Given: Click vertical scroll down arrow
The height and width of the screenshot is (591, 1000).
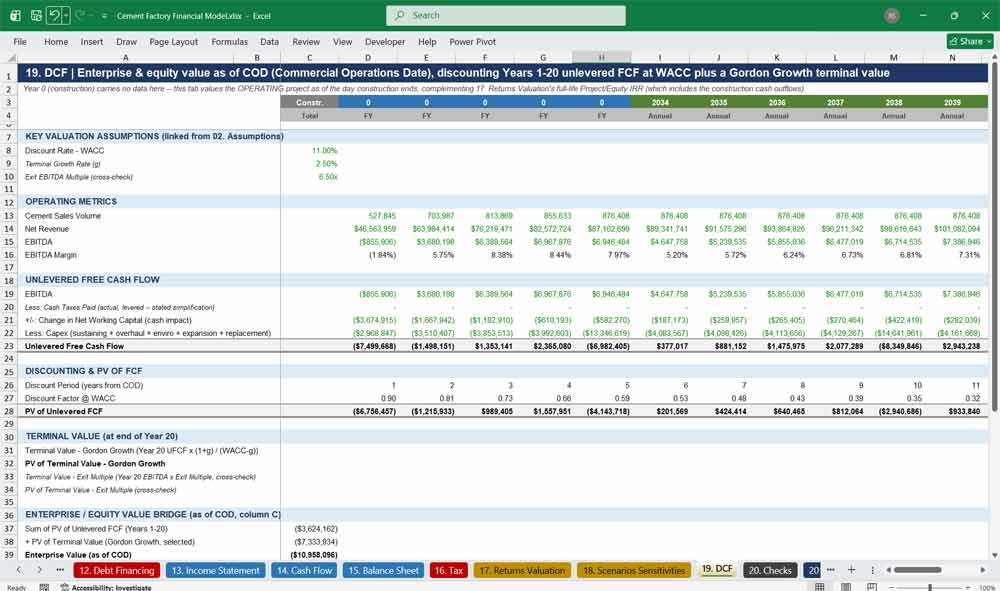Looking at the screenshot, I should [994, 555].
